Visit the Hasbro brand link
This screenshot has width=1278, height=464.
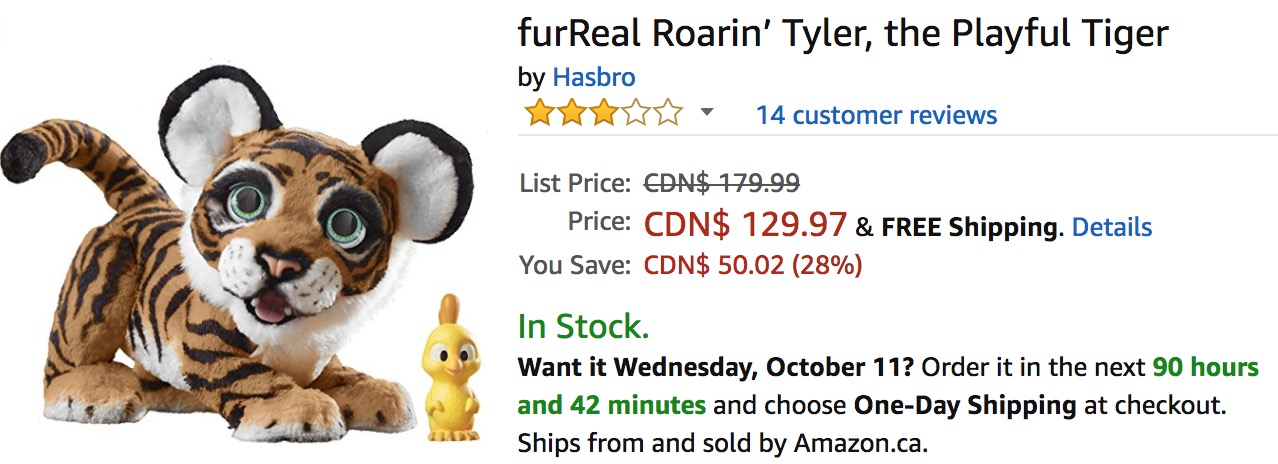point(593,77)
